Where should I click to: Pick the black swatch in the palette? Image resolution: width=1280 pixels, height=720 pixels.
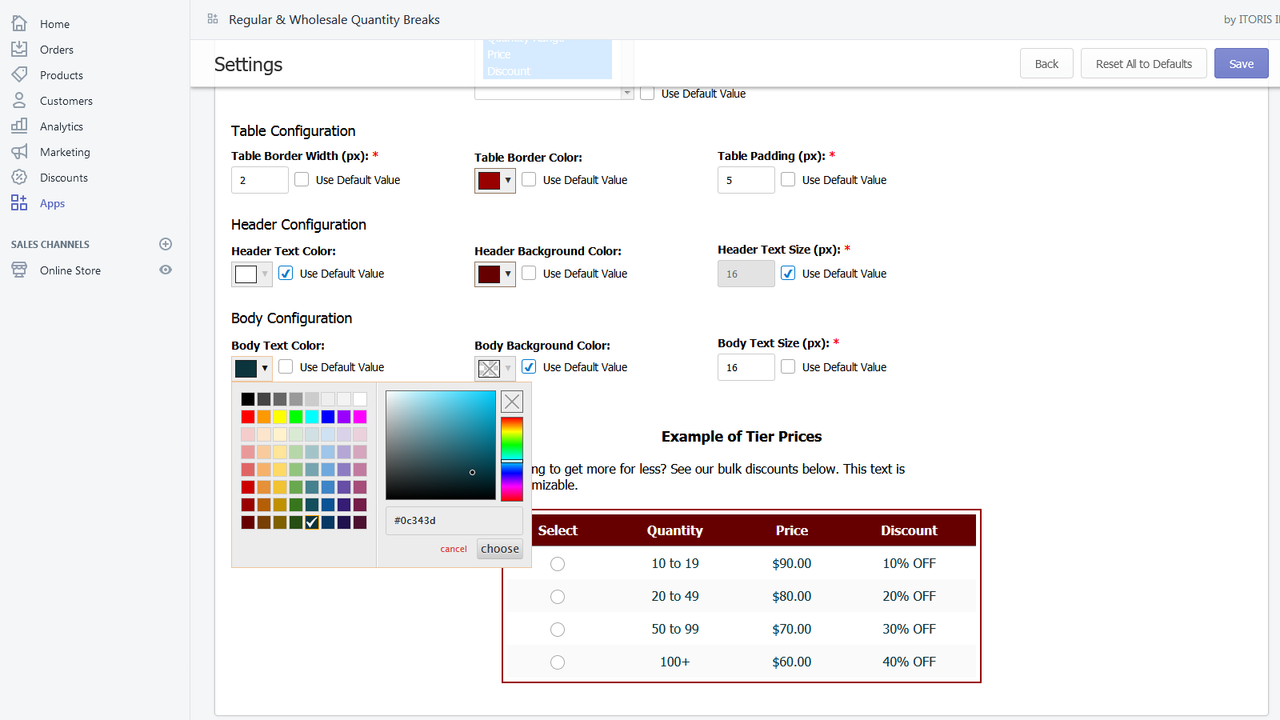coord(248,399)
